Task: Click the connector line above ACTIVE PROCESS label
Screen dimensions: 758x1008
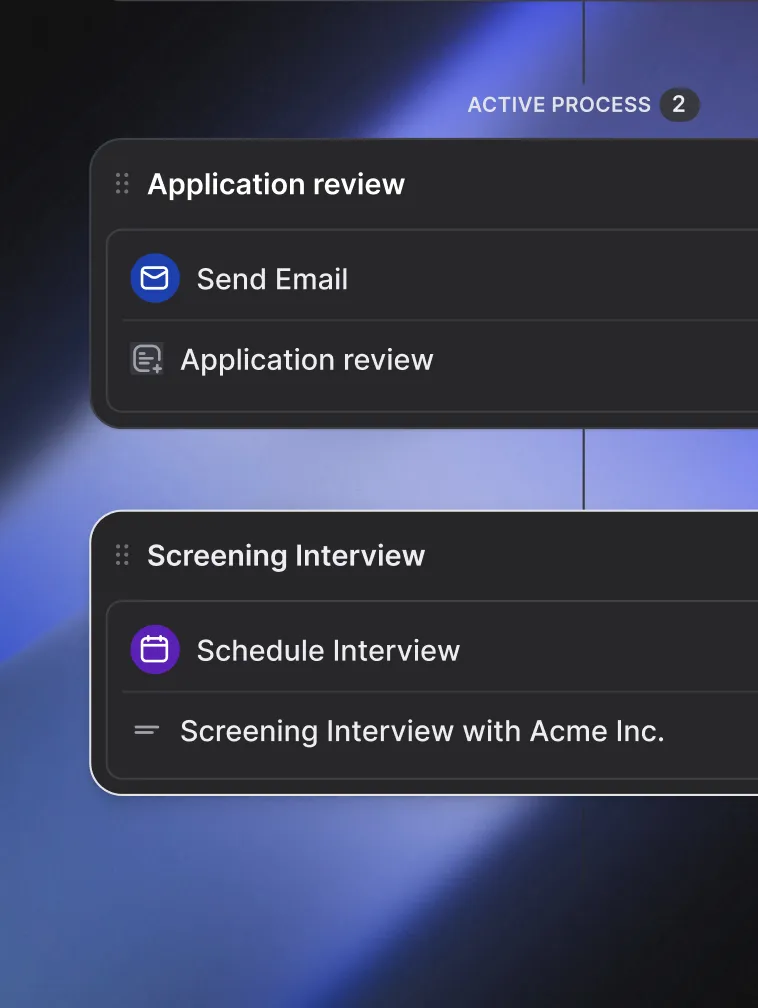Action: [584, 42]
